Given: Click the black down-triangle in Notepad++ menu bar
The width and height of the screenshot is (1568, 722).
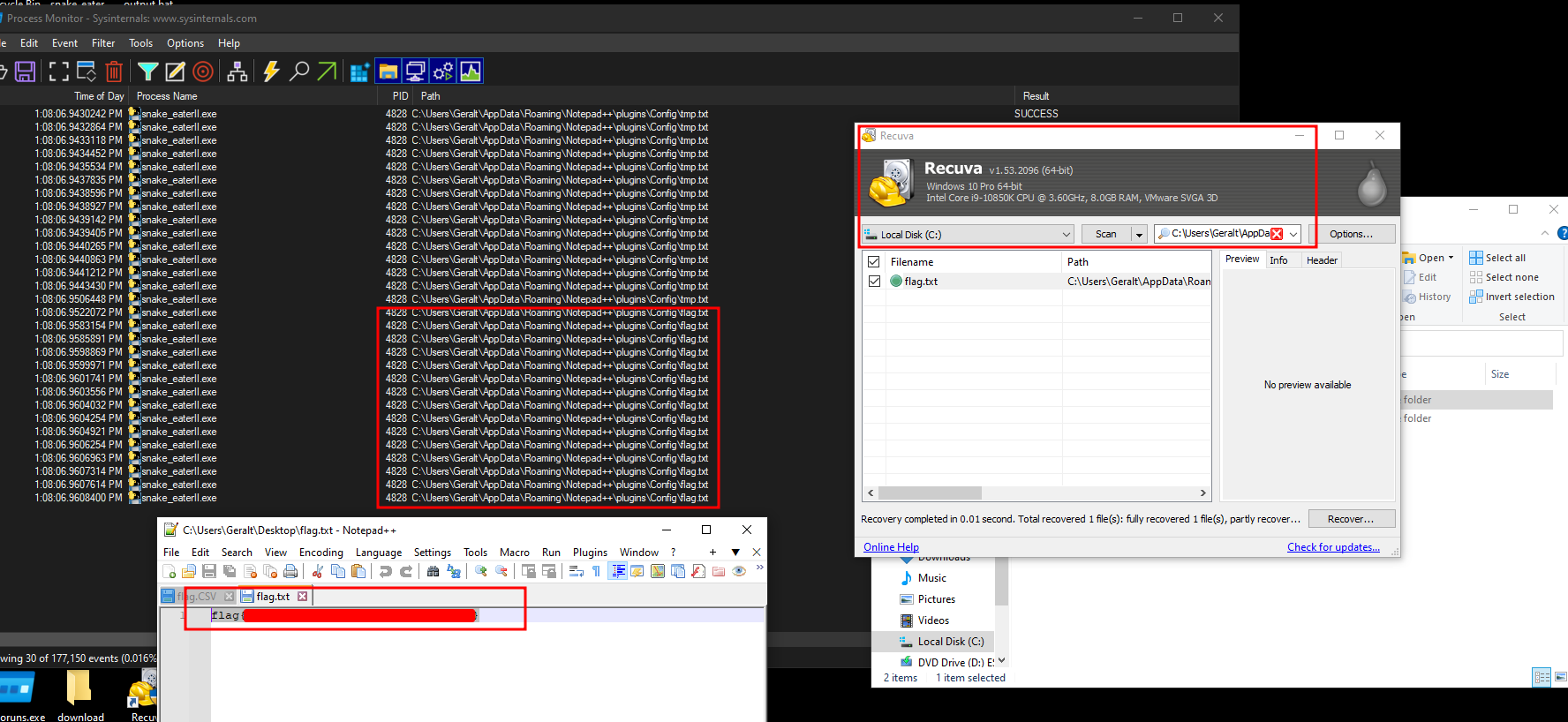Looking at the screenshot, I should point(735,553).
